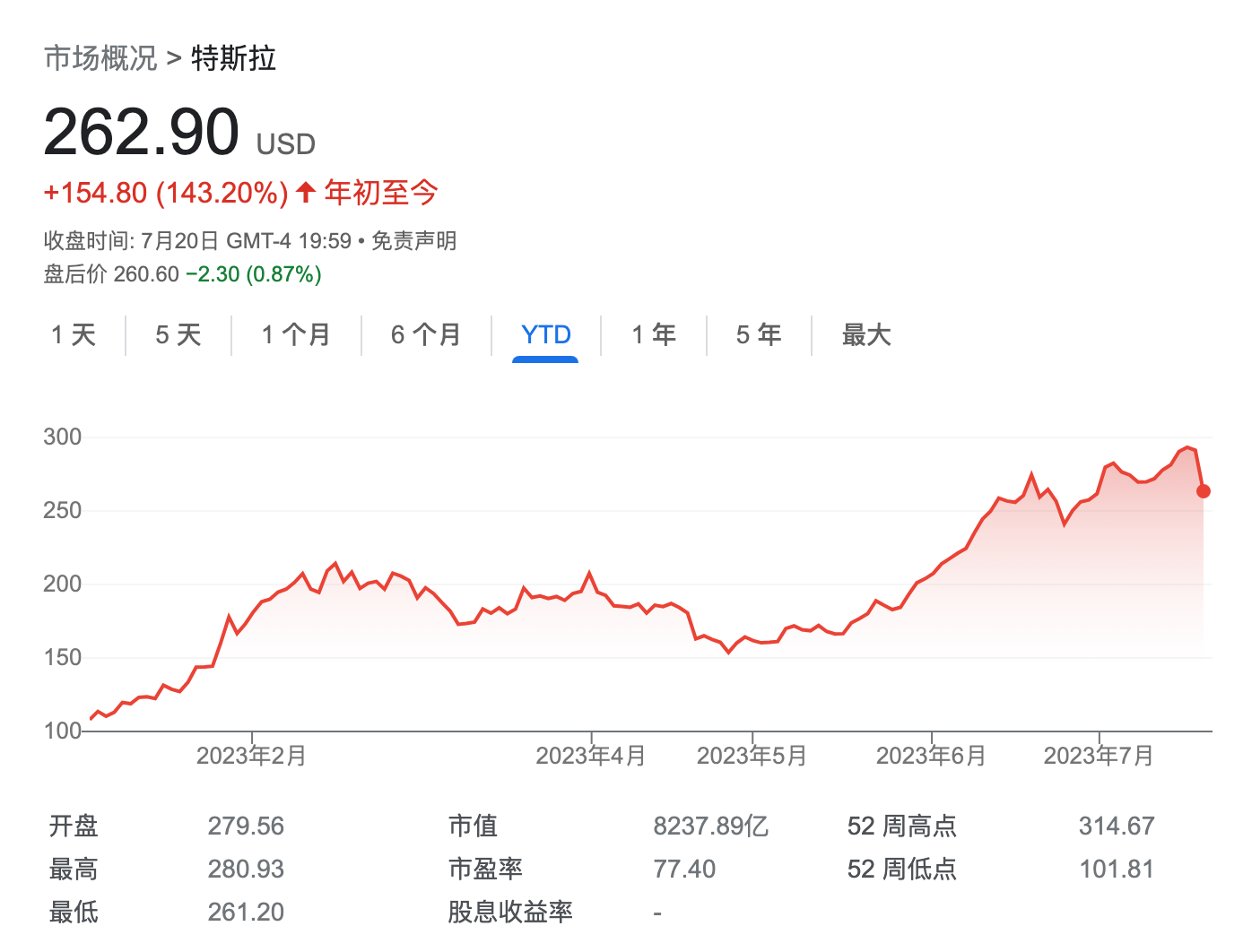Viewport: 1243px width, 952px height.
Task: Select the 1 天 time range tab
Action: pos(74,335)
